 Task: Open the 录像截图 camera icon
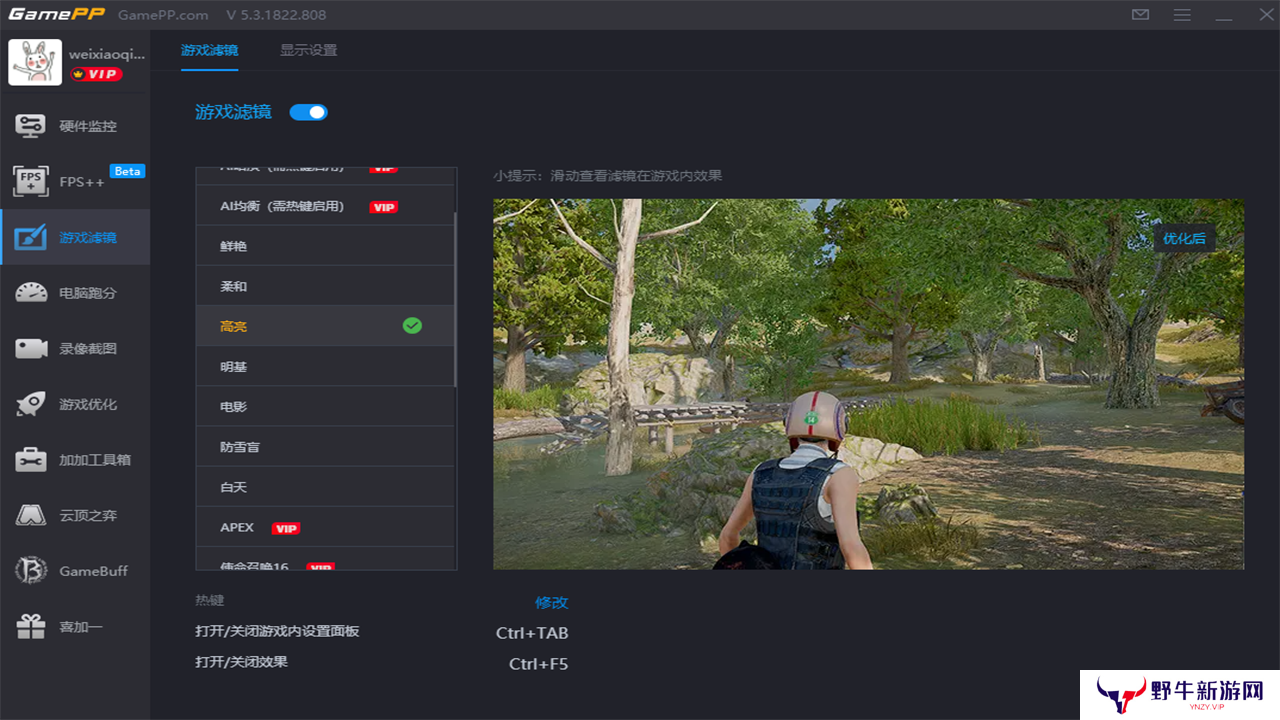pyautogui.click(x=31, y=348)
